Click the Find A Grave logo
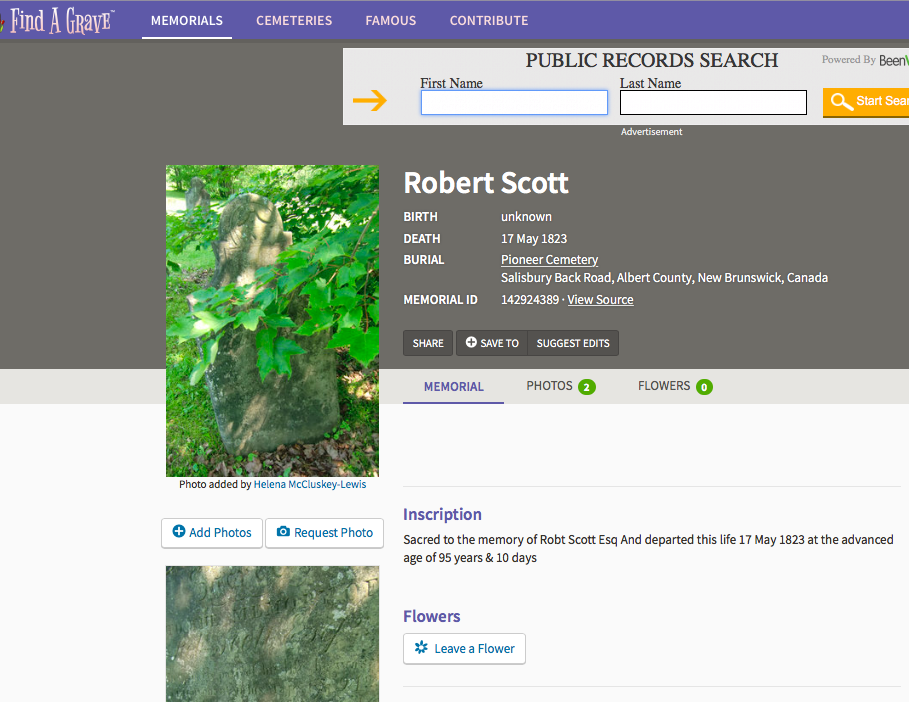Image resolution: width=909 pixels, height=702 pixels. 58,21
